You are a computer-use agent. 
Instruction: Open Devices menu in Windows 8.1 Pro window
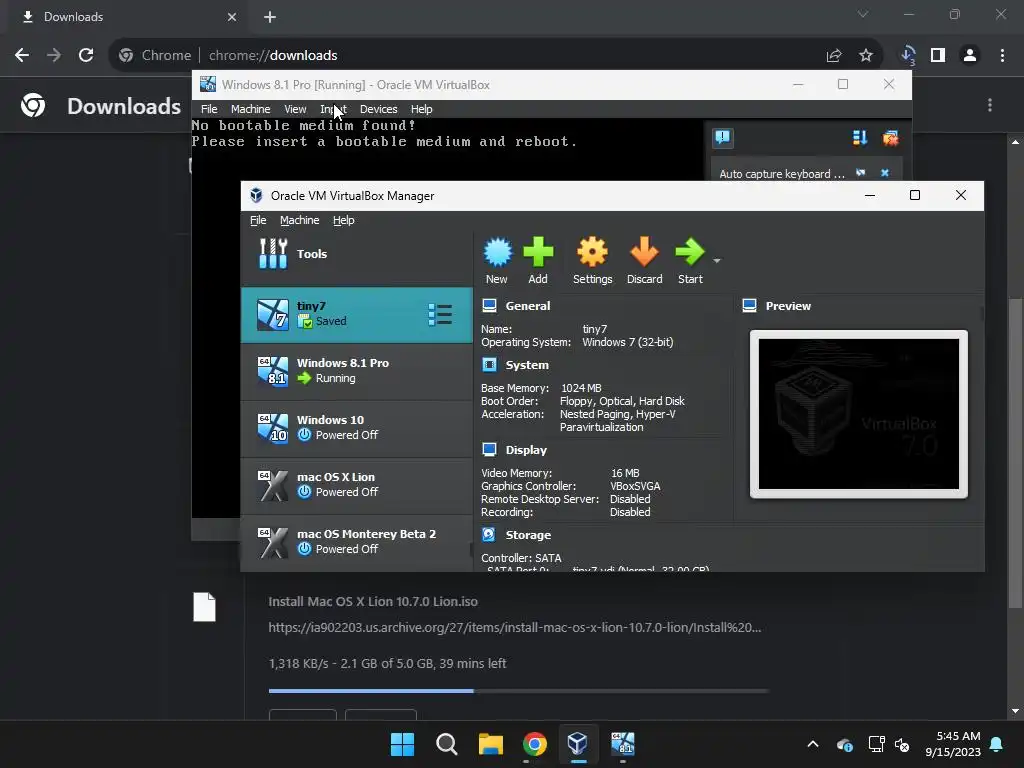[x=379, y=109]
